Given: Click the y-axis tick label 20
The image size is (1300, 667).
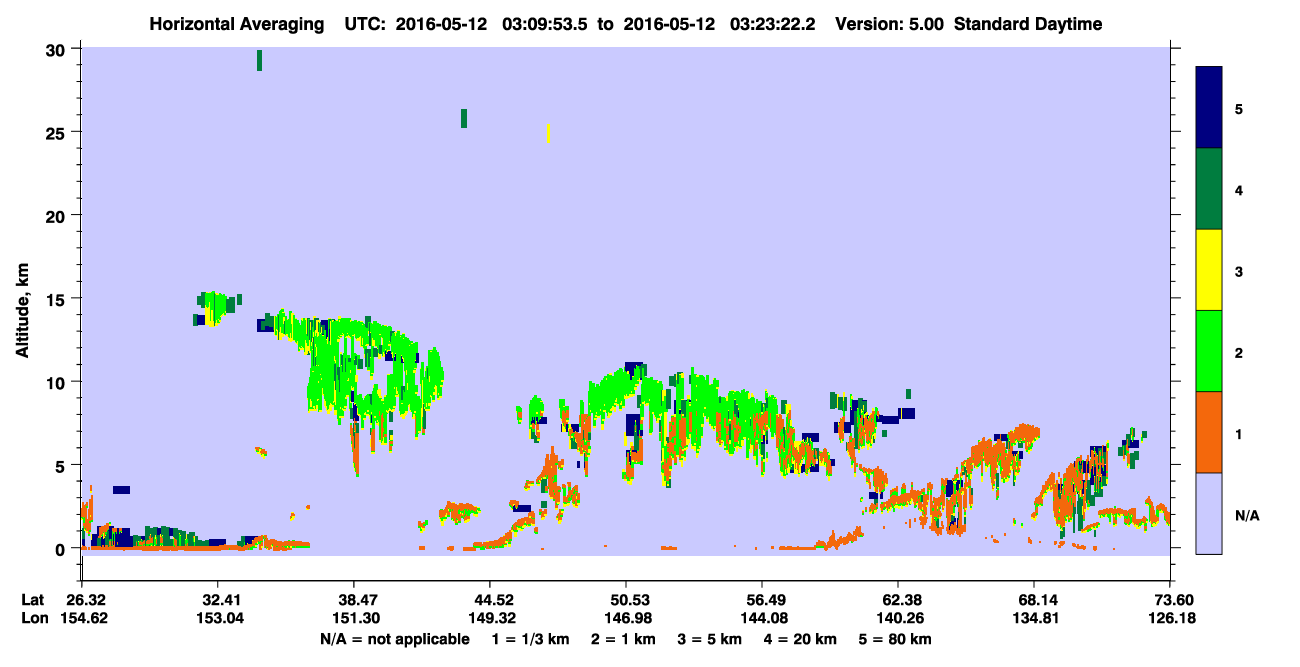Looking at the screenshot, I should tap(58, 215).
